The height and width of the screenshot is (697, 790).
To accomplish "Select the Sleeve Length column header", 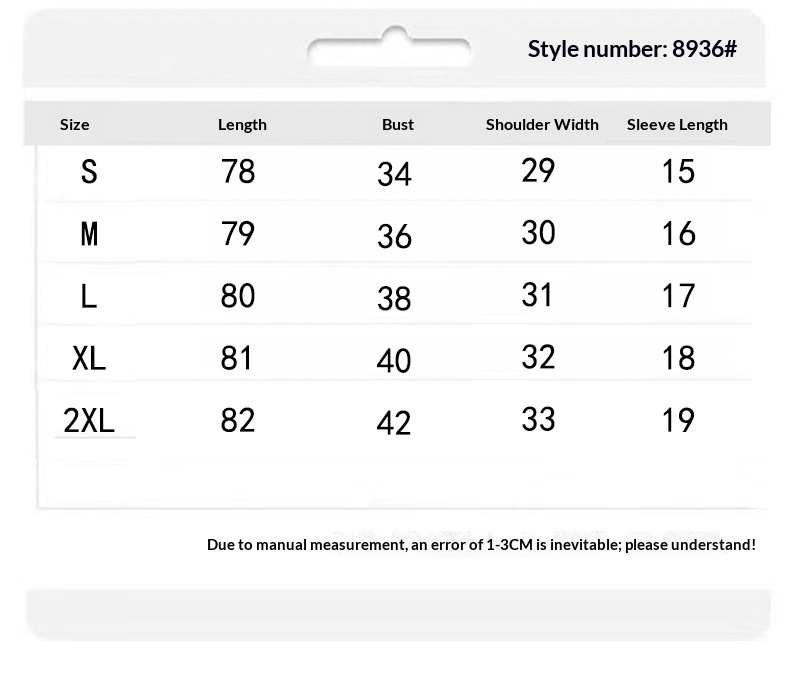I will [x=677, y=124].
